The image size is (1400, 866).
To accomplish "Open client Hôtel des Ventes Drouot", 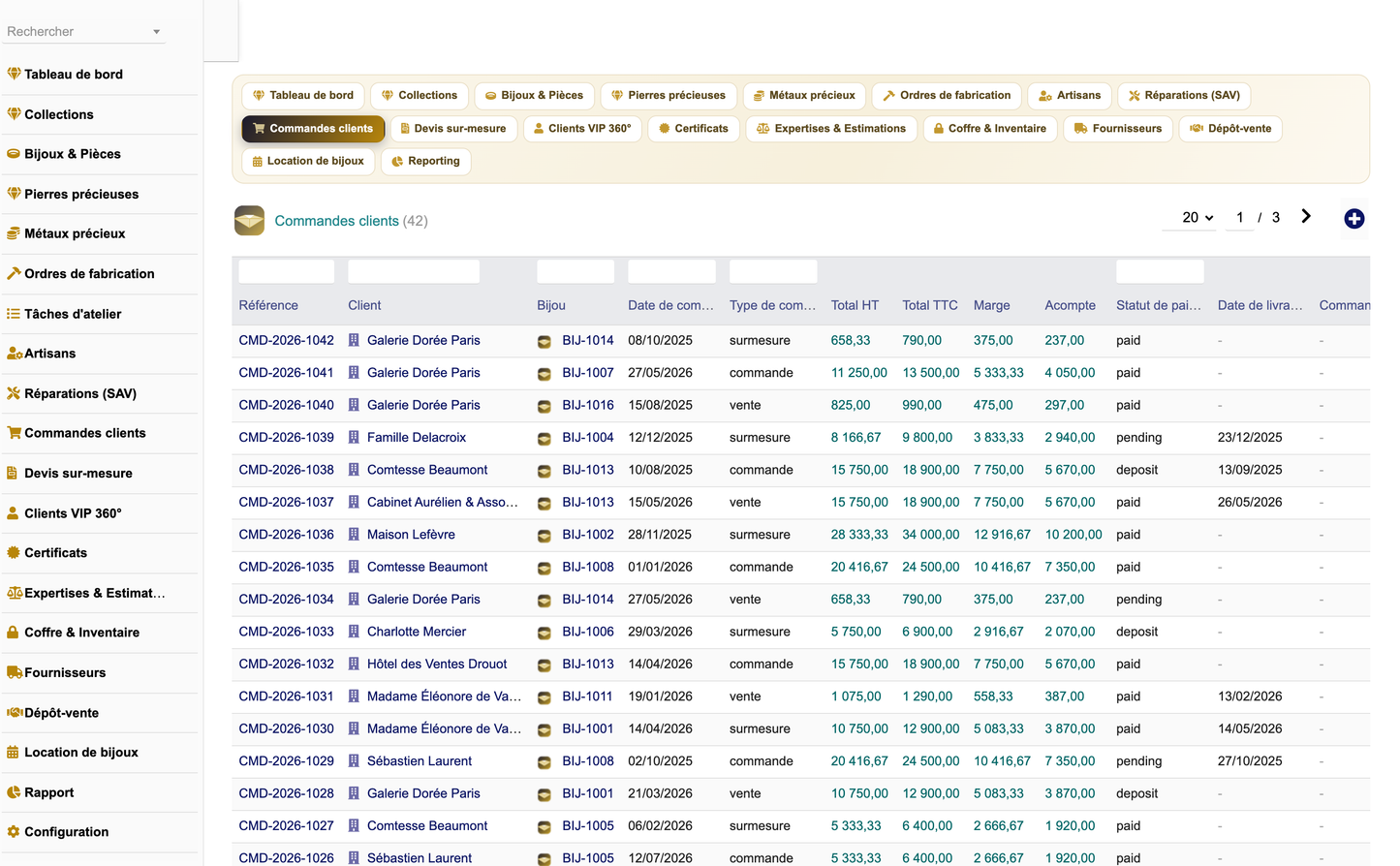I will click(x=437, y=664).
